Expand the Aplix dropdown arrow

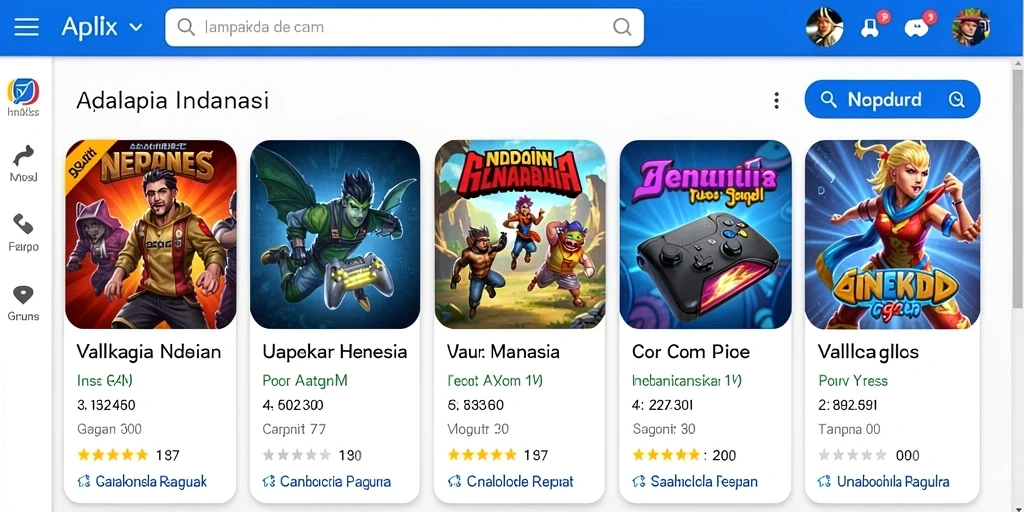pyautogui.click(x=136, y=27)
